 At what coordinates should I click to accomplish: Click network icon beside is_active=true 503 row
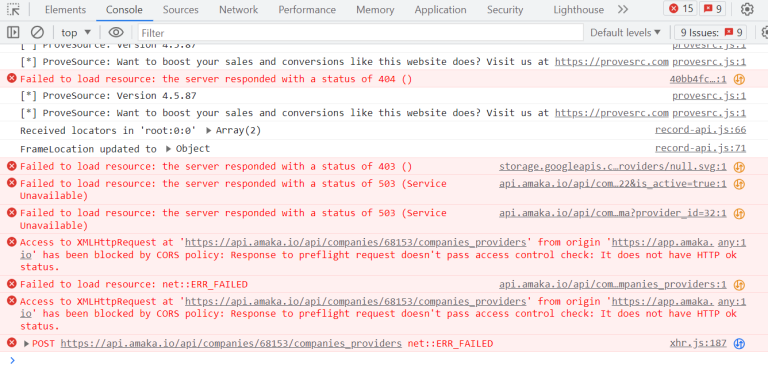point(739,184)
